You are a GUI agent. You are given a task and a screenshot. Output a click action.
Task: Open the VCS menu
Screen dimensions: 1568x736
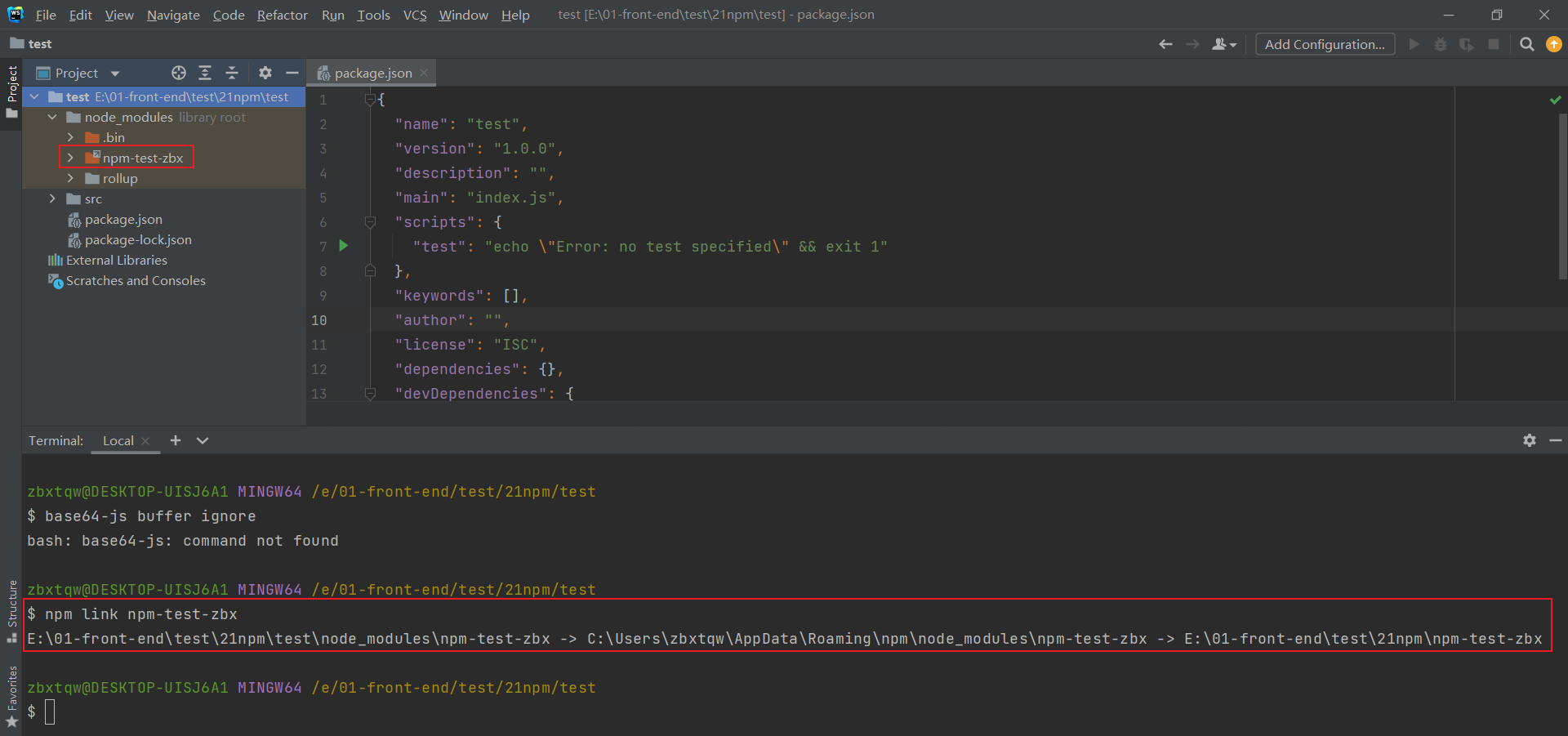tap(415, 15)
